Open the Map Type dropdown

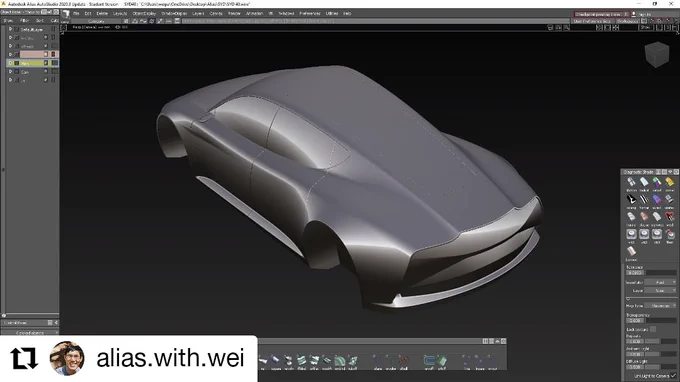point(660,306)
